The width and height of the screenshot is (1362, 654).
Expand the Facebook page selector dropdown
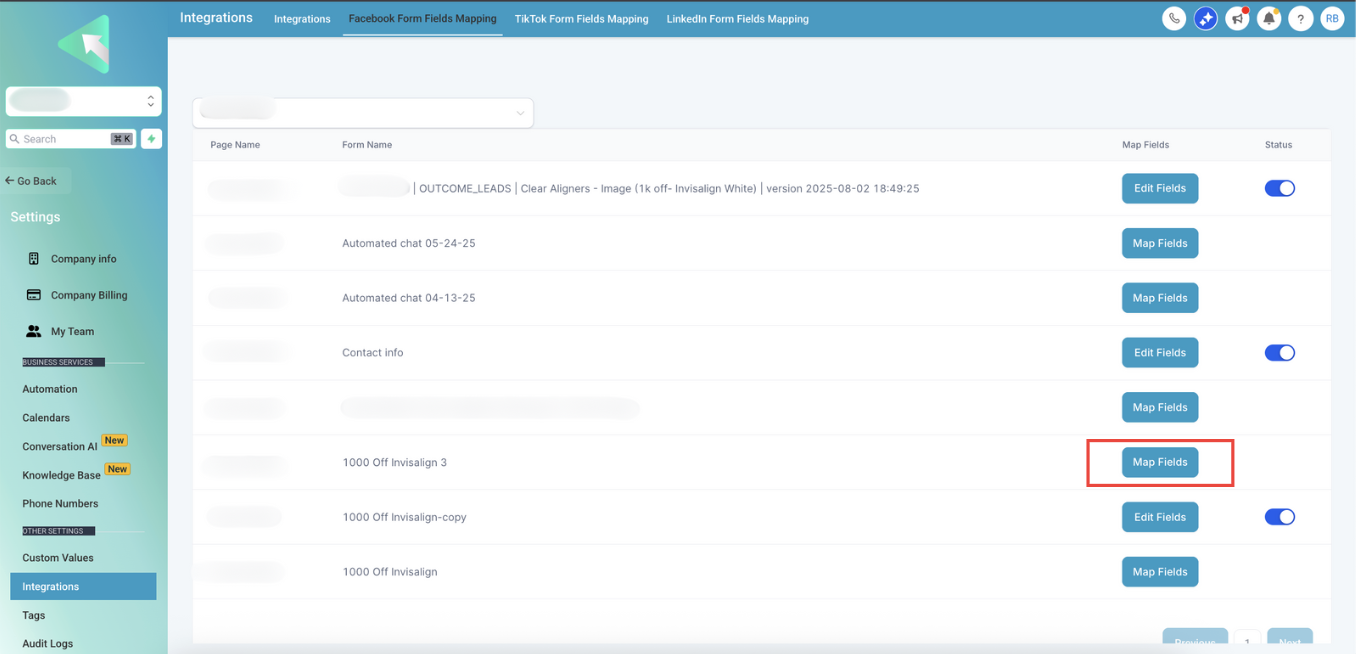(363, 113)
